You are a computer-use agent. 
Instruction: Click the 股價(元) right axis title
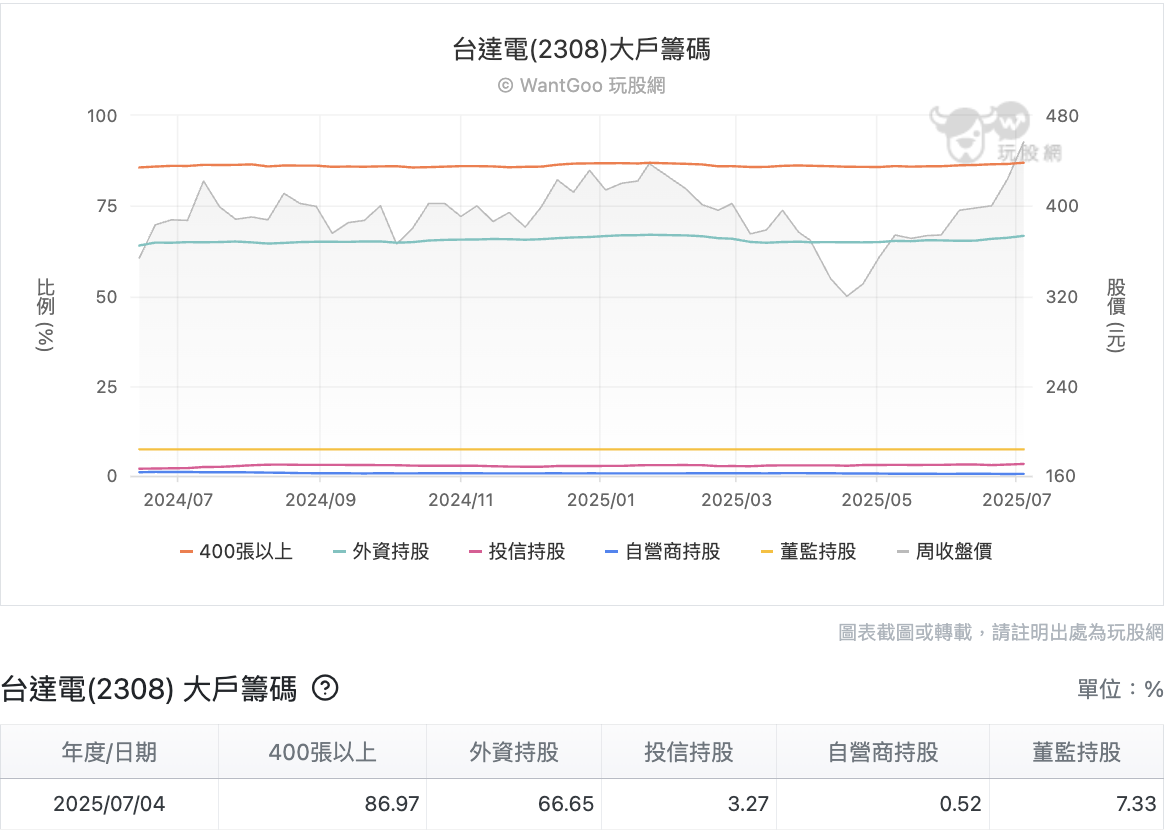[1116, 314]
